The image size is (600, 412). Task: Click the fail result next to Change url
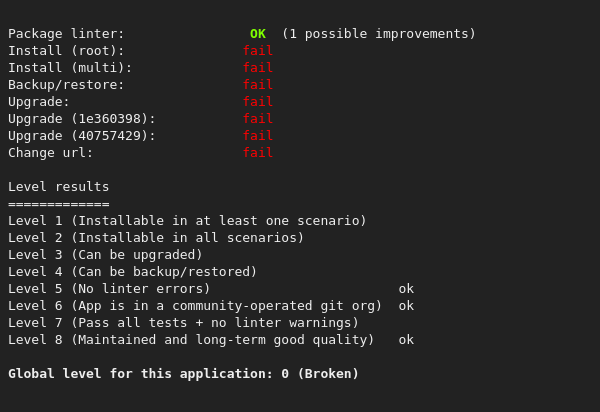click(258, 153)
